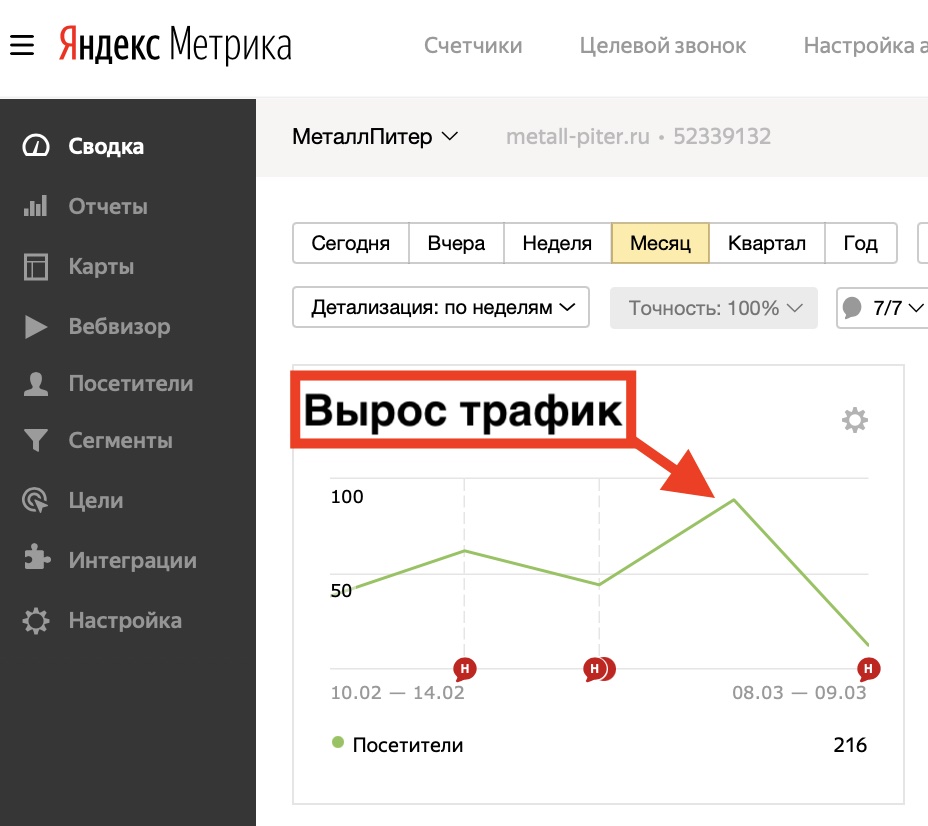
Task: Click the double note marker mid-chart
Action: click(599, 669)
